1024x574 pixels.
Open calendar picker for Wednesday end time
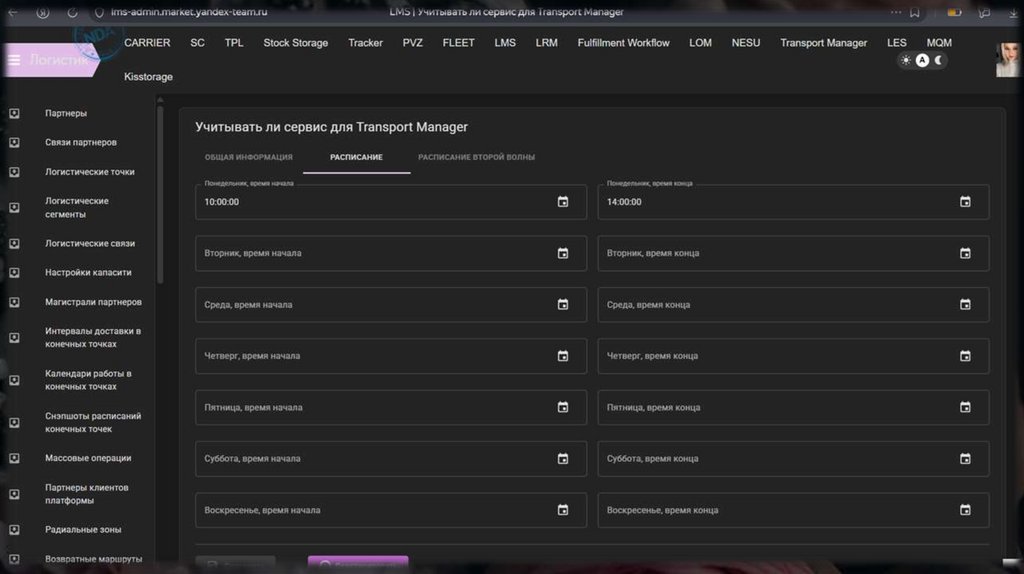(965, 304)
